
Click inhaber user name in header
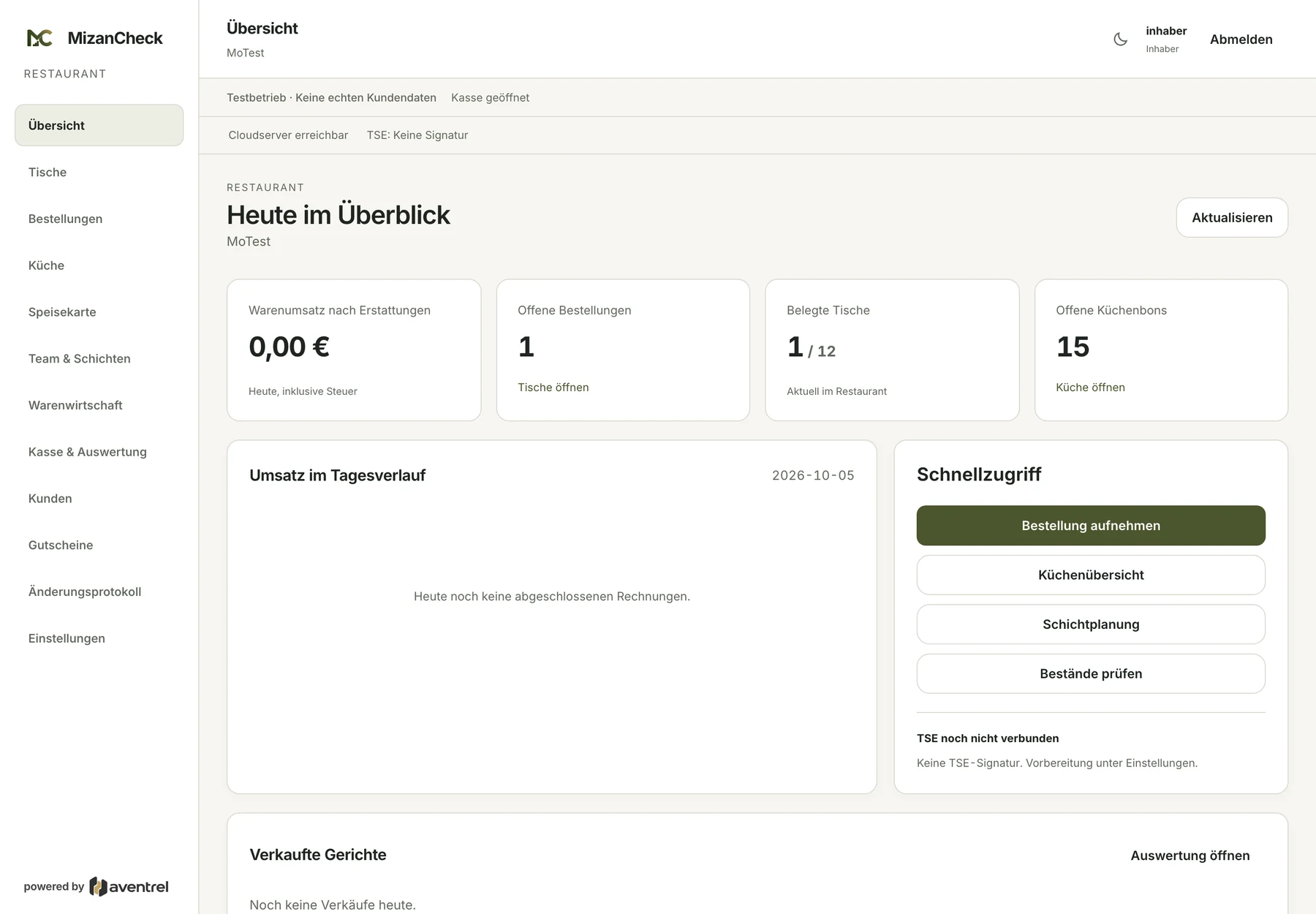pyautogui.click(x=1166, y=31)
